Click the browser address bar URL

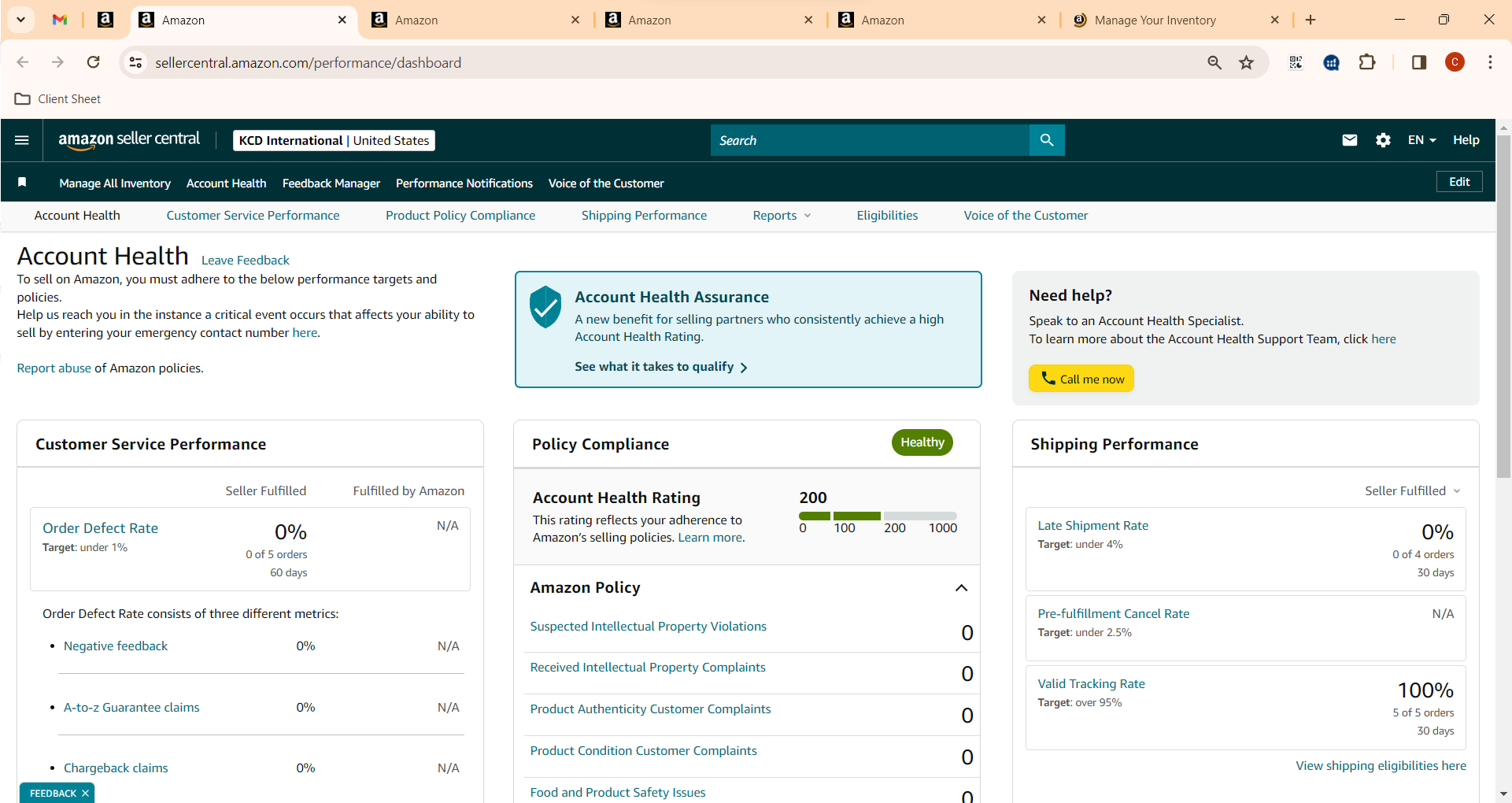308,62
